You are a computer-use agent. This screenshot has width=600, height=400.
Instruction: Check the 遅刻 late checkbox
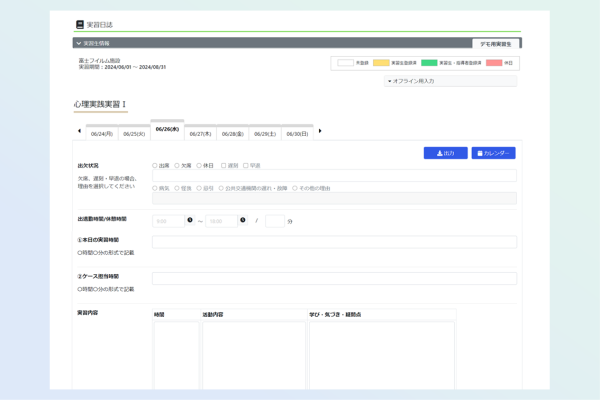tap(224, 166)
